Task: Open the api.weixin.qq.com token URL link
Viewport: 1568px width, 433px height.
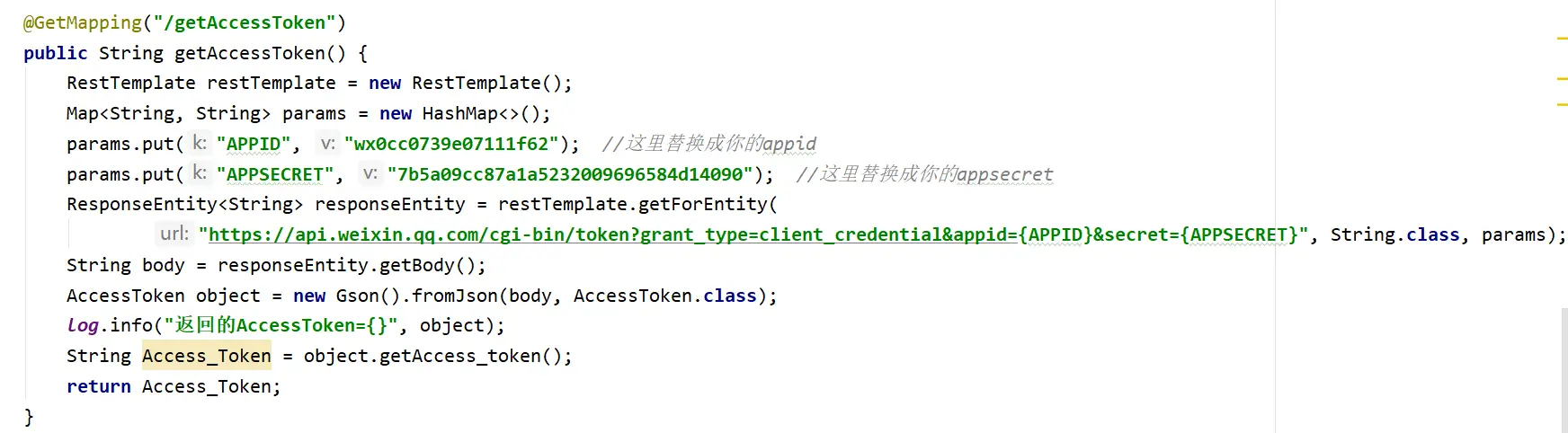Action: click(753, 234)
